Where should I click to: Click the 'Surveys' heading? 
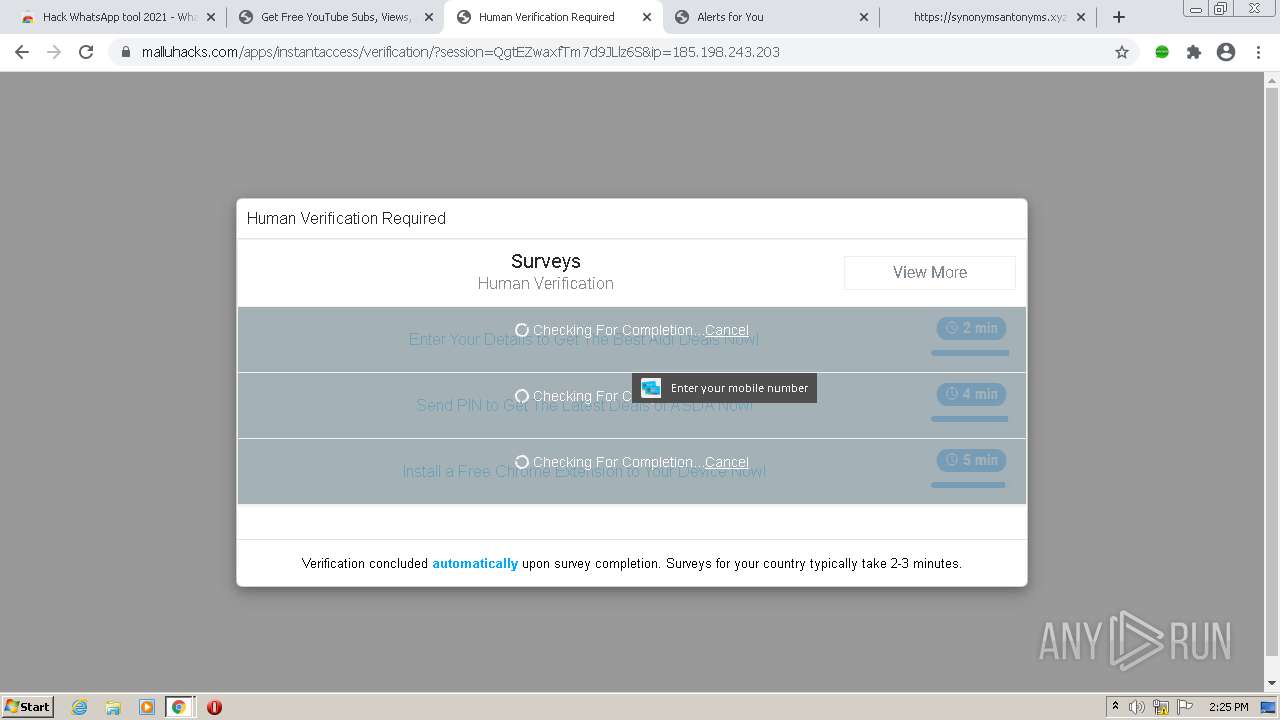546,261
